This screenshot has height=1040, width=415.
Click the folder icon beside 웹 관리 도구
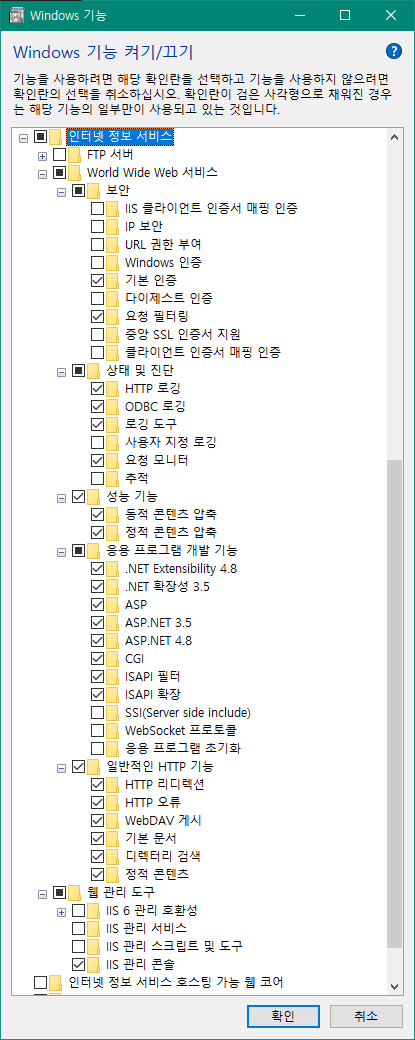(75, 892)
